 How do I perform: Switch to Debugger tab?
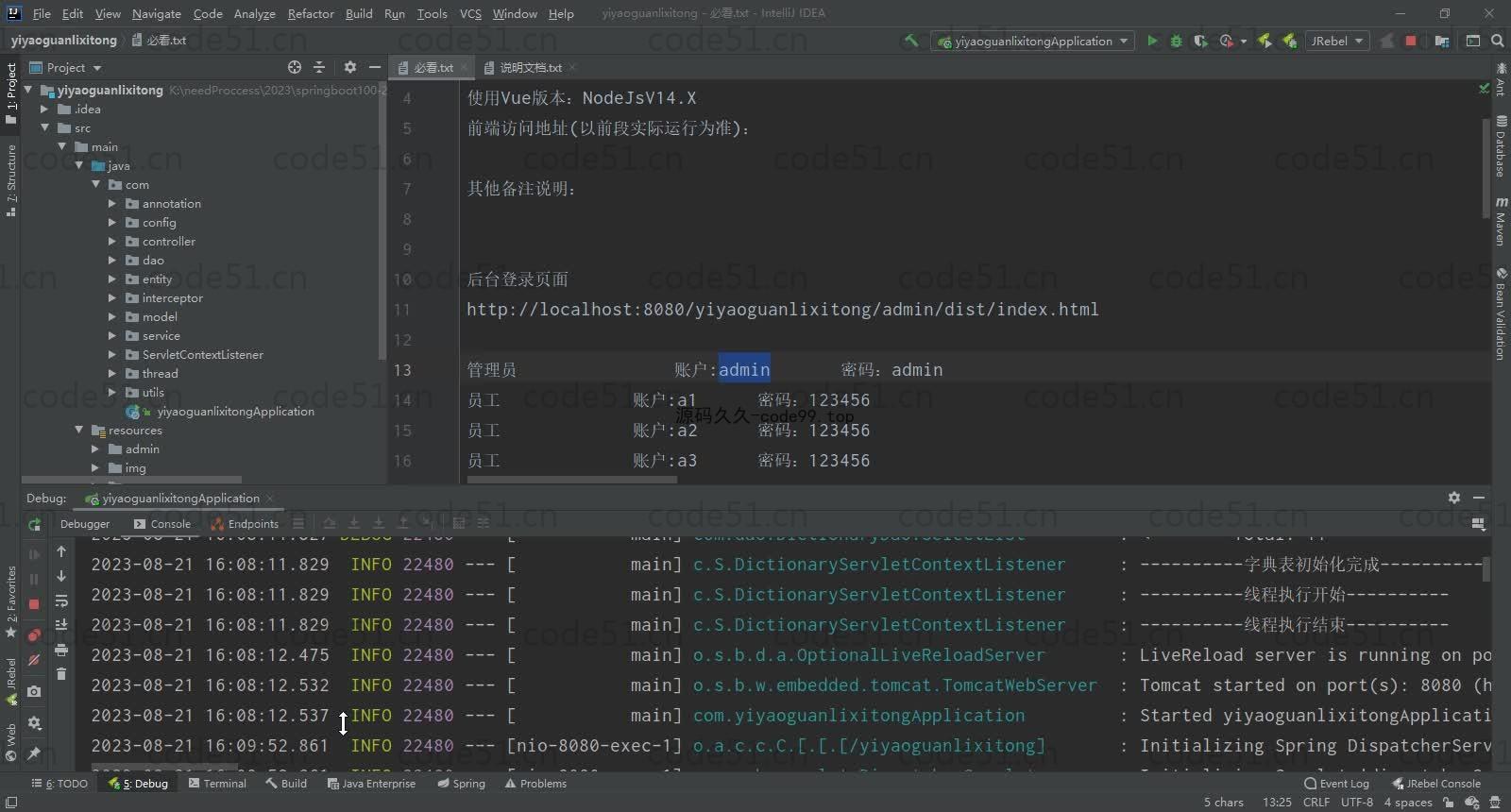click(85, 524)
